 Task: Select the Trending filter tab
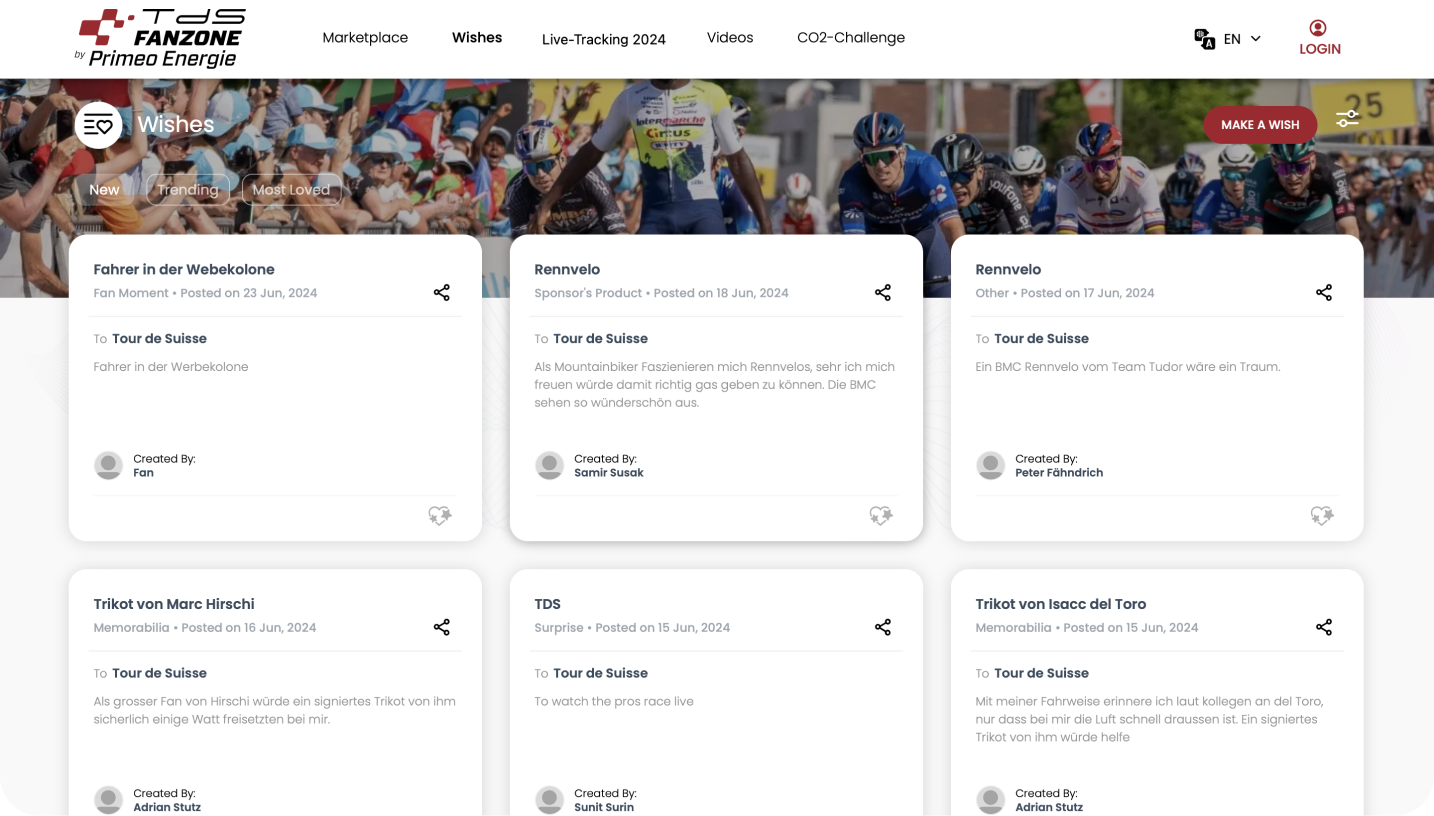click(x=188, y=190)
